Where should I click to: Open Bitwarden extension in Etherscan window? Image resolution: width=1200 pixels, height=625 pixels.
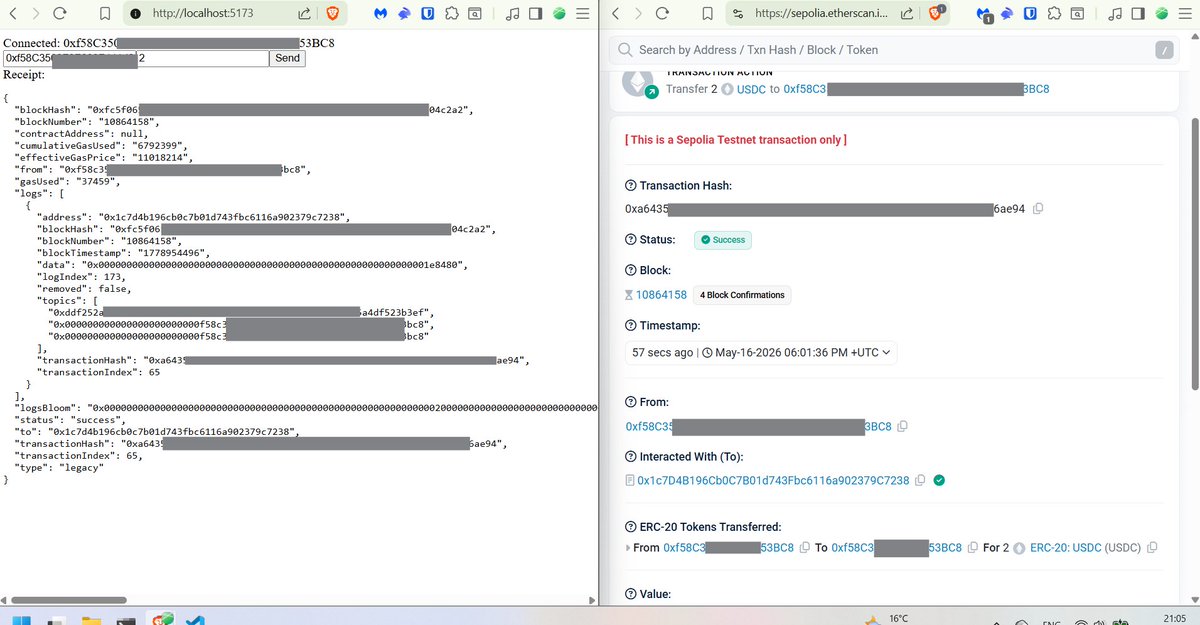click(x=1030, y=14)
